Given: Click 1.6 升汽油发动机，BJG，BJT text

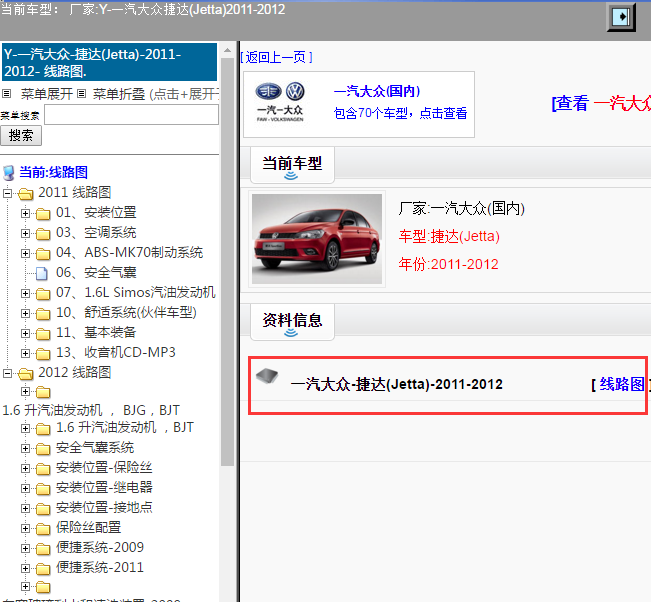Looking at the screenshot, I should [x=91, y=410].
